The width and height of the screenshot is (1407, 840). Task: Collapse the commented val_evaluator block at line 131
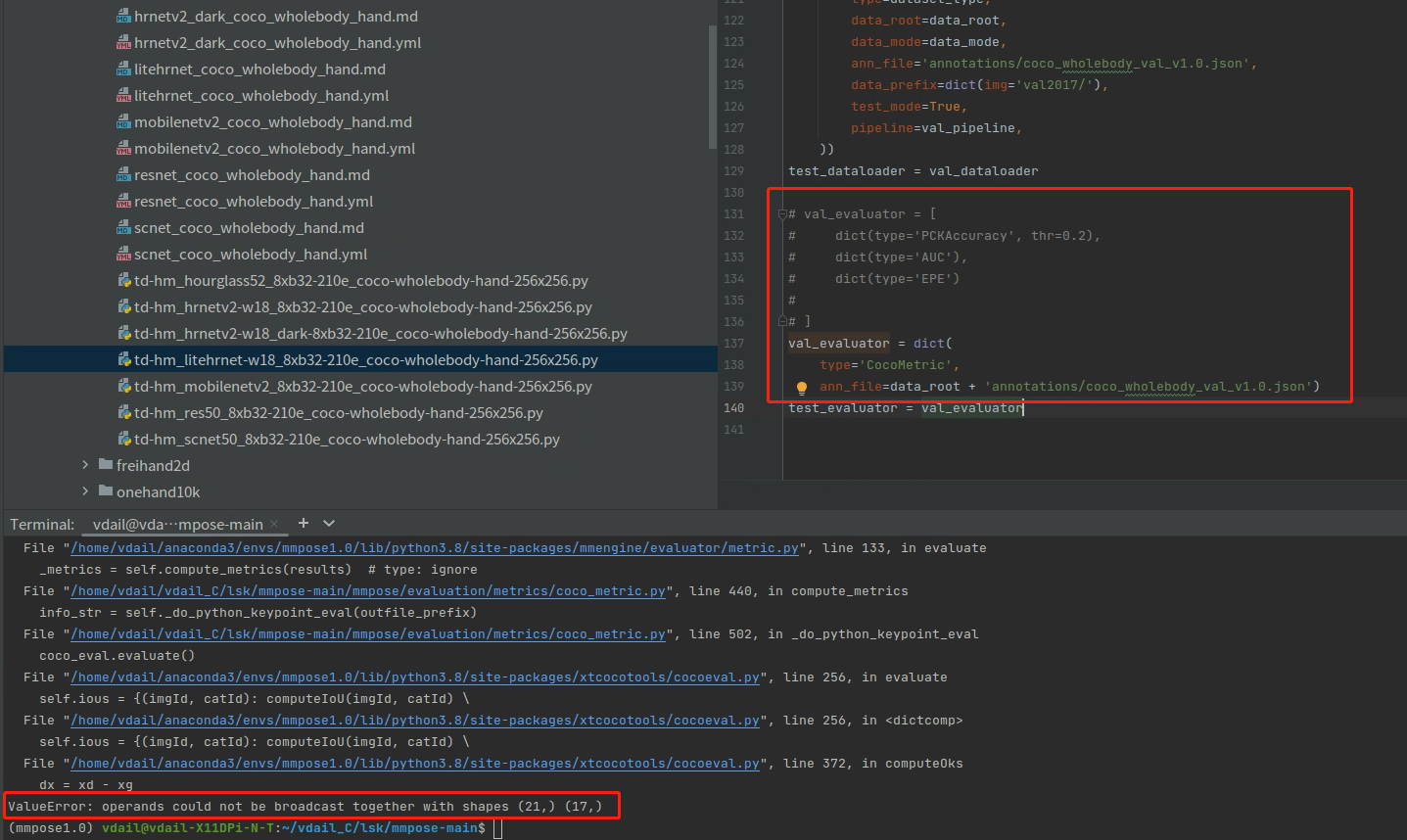tap(780, 213)
